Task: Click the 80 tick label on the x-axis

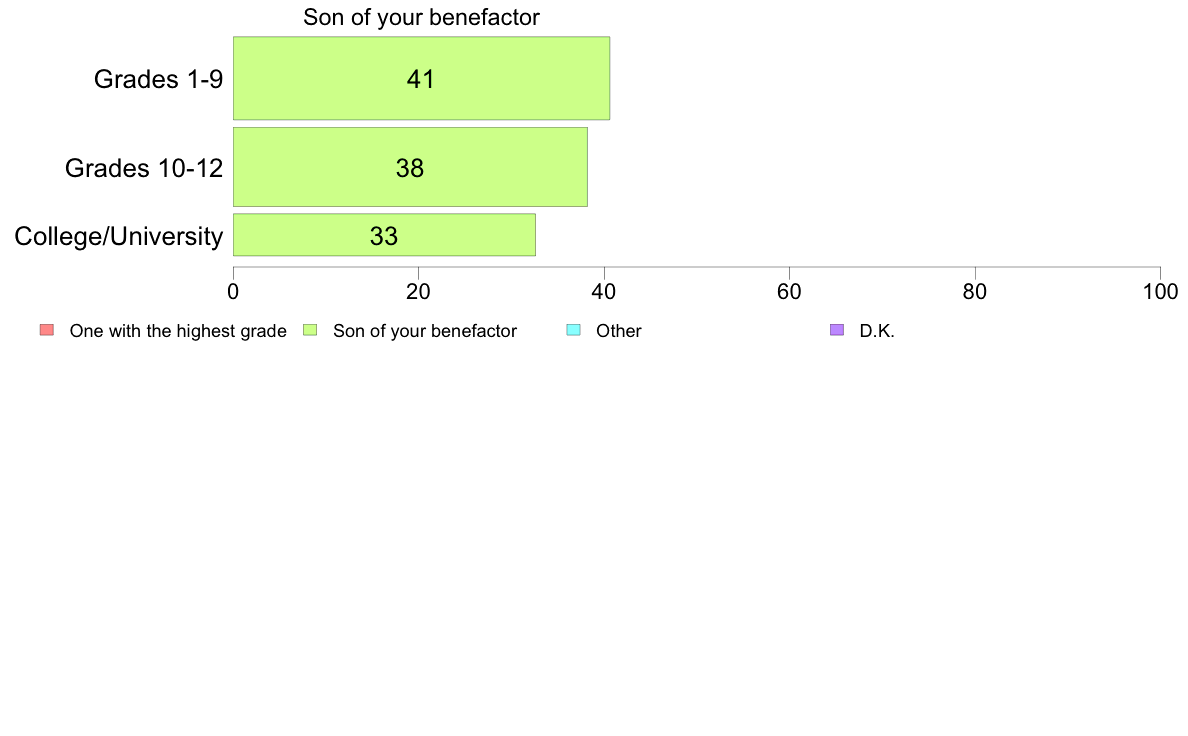Action: point(975,292)
